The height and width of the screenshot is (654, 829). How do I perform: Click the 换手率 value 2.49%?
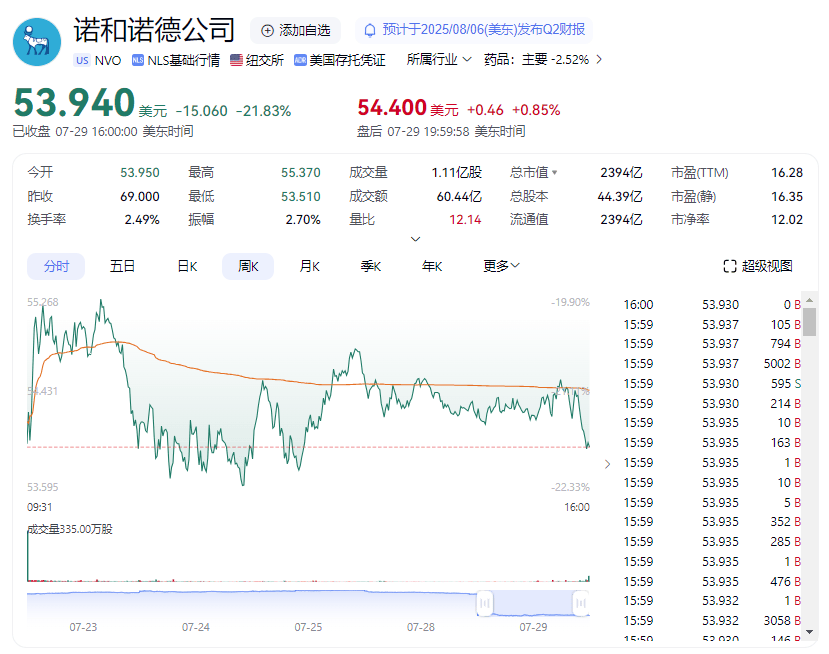(142, 220)
